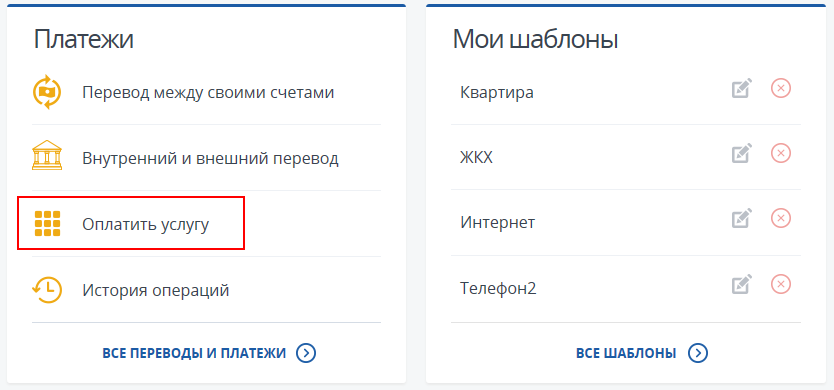Image resolution: width=834 pixels, height=390 pixels.
Task: Click the bank building icon
Action: tap(47, 155)
